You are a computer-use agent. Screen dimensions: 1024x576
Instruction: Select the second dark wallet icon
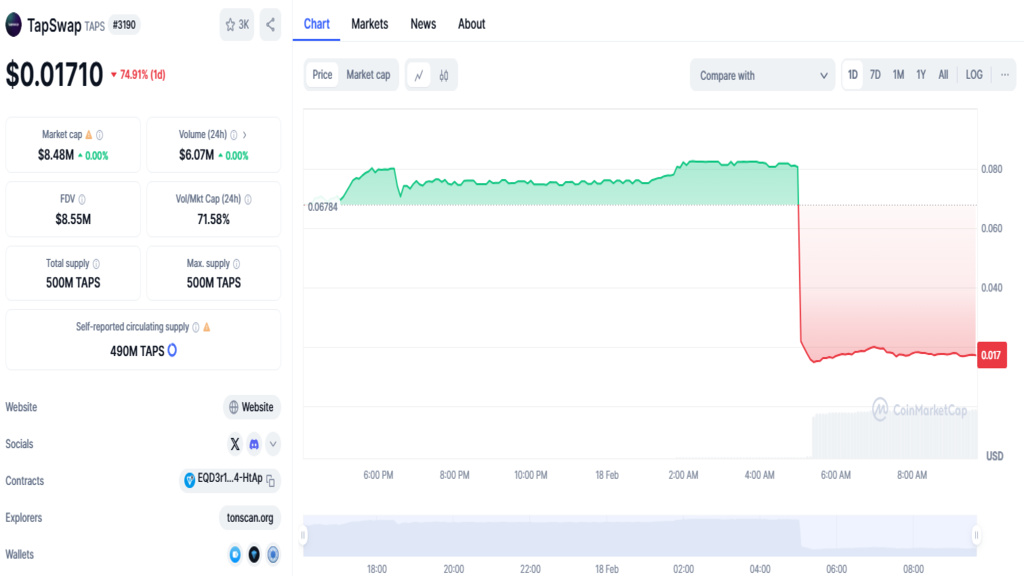coord(254,554)
